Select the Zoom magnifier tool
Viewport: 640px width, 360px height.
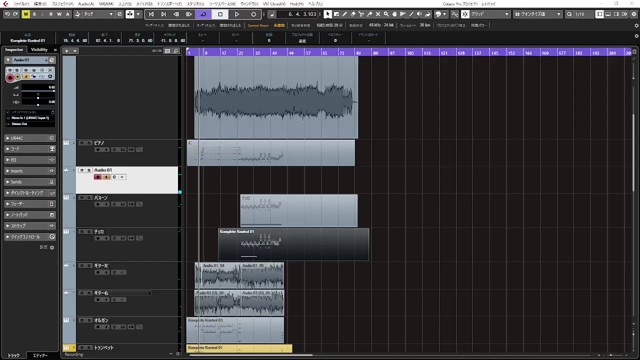pyautogui.click(x=386, y=14)
